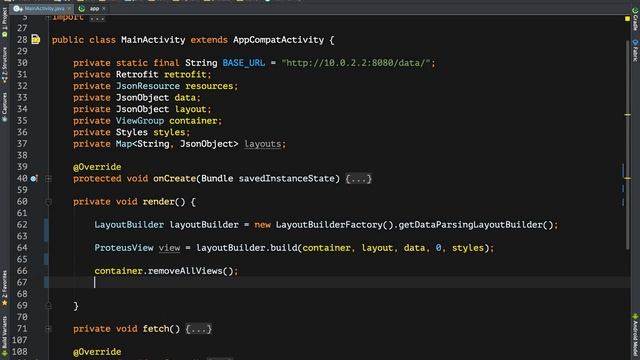Open the Project tool window
The height and width of the screenshot is (360, 640).
(x=4, y=22)
